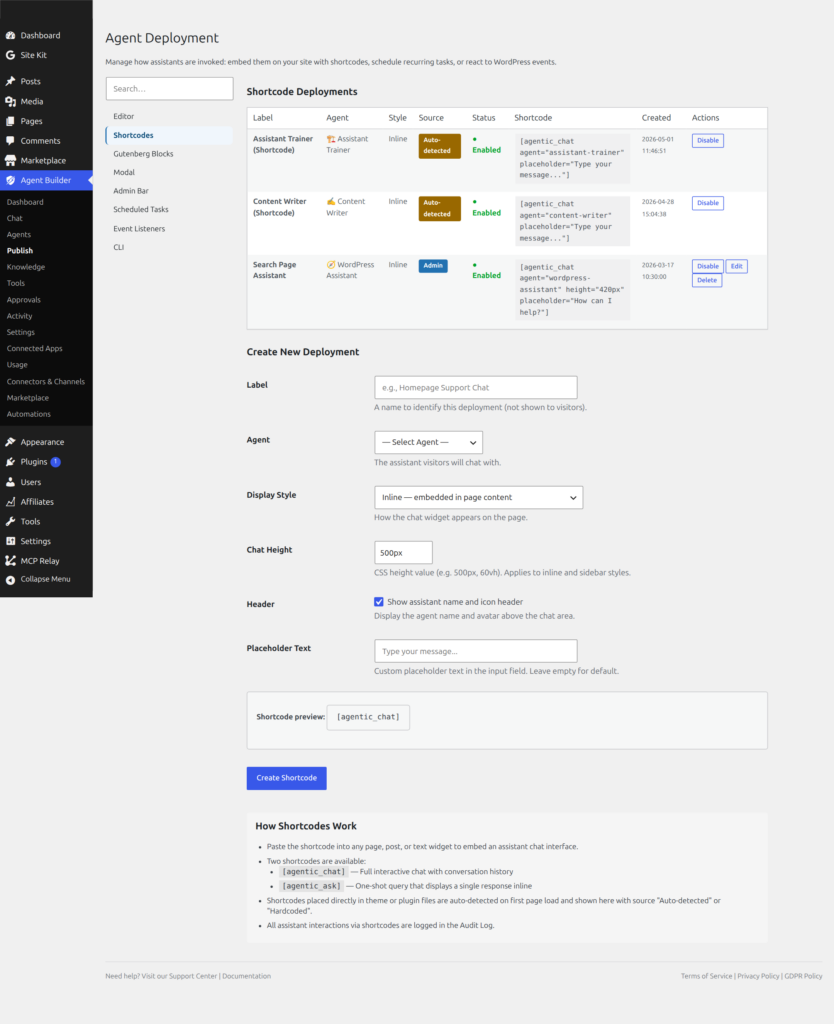Click the Plugins update count badge
The image size is (834, 1024).
(56, 462)
